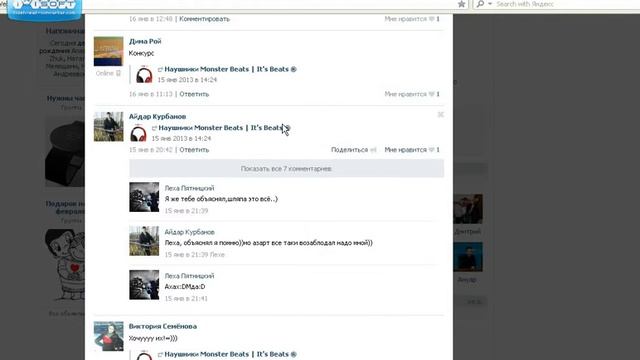Click Виктория Семёнова avatar thumbnail
The height and width of the screenshot is (360, 640).
click(108, 336)
